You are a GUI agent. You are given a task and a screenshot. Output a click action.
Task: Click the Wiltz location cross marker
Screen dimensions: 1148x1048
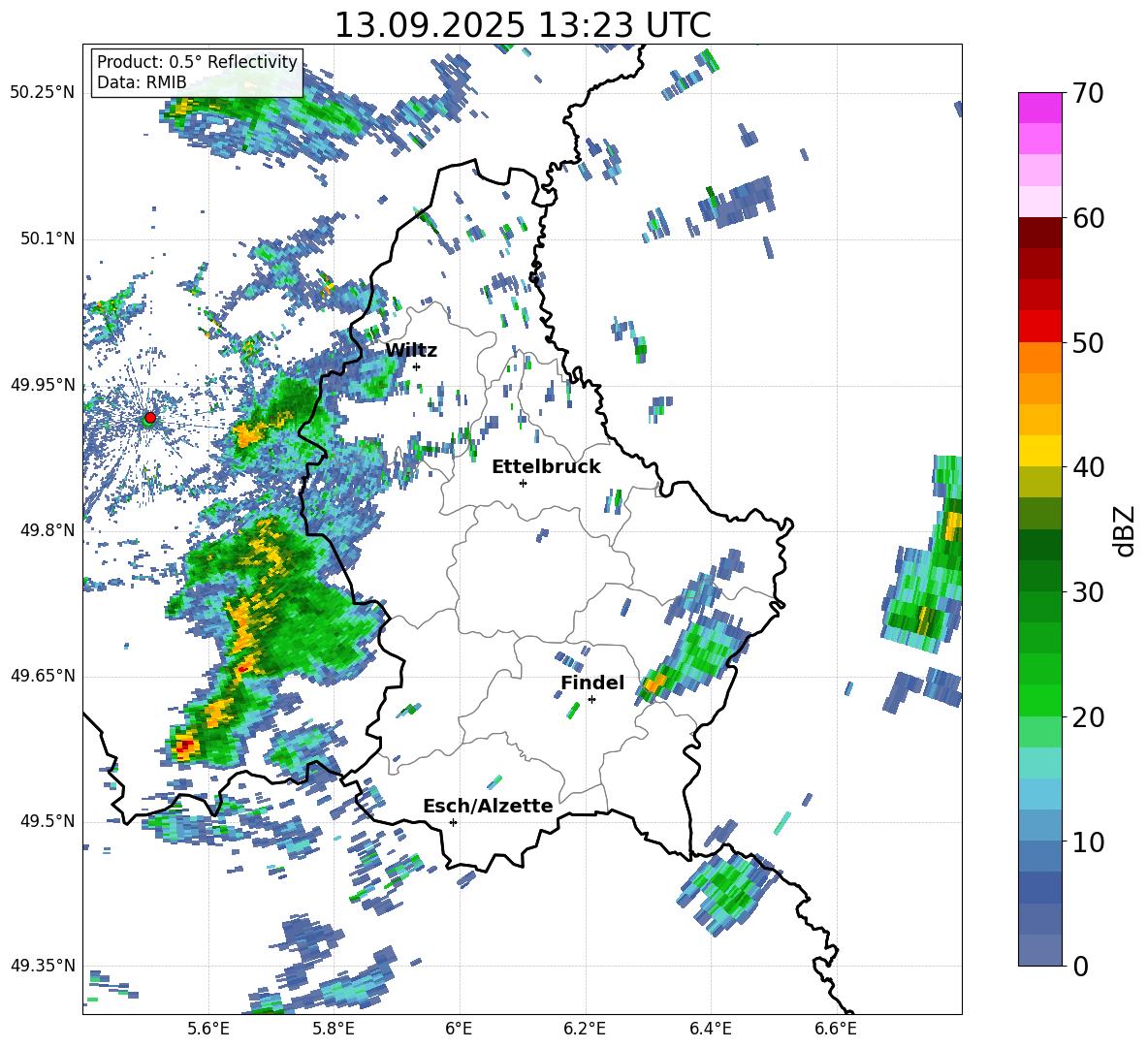tap(417, 366)
